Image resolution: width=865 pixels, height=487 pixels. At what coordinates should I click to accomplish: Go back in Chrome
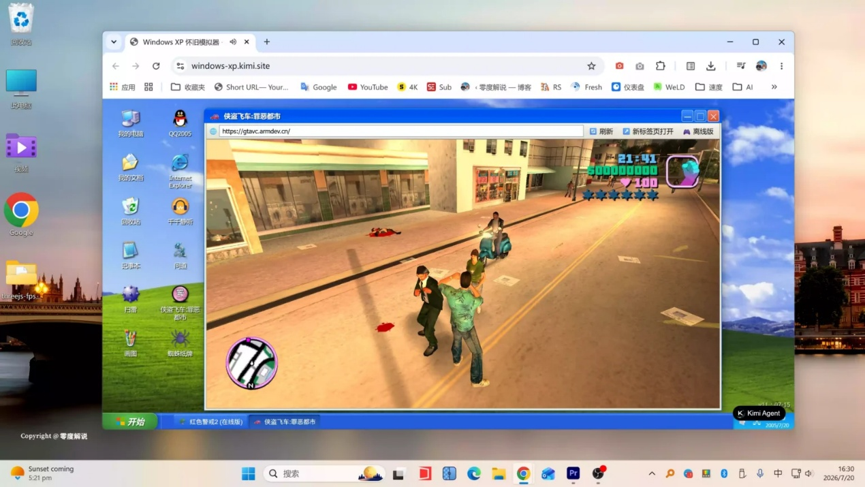click(115, 66)
